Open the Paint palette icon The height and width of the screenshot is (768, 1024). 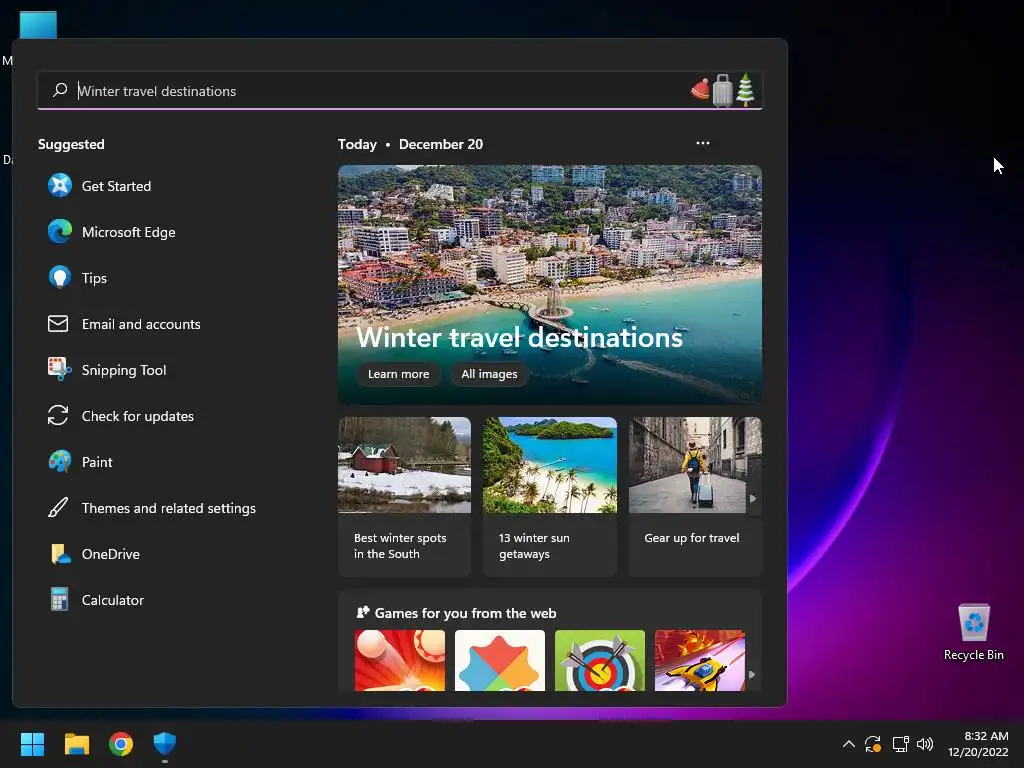click(x=59, y=462)
